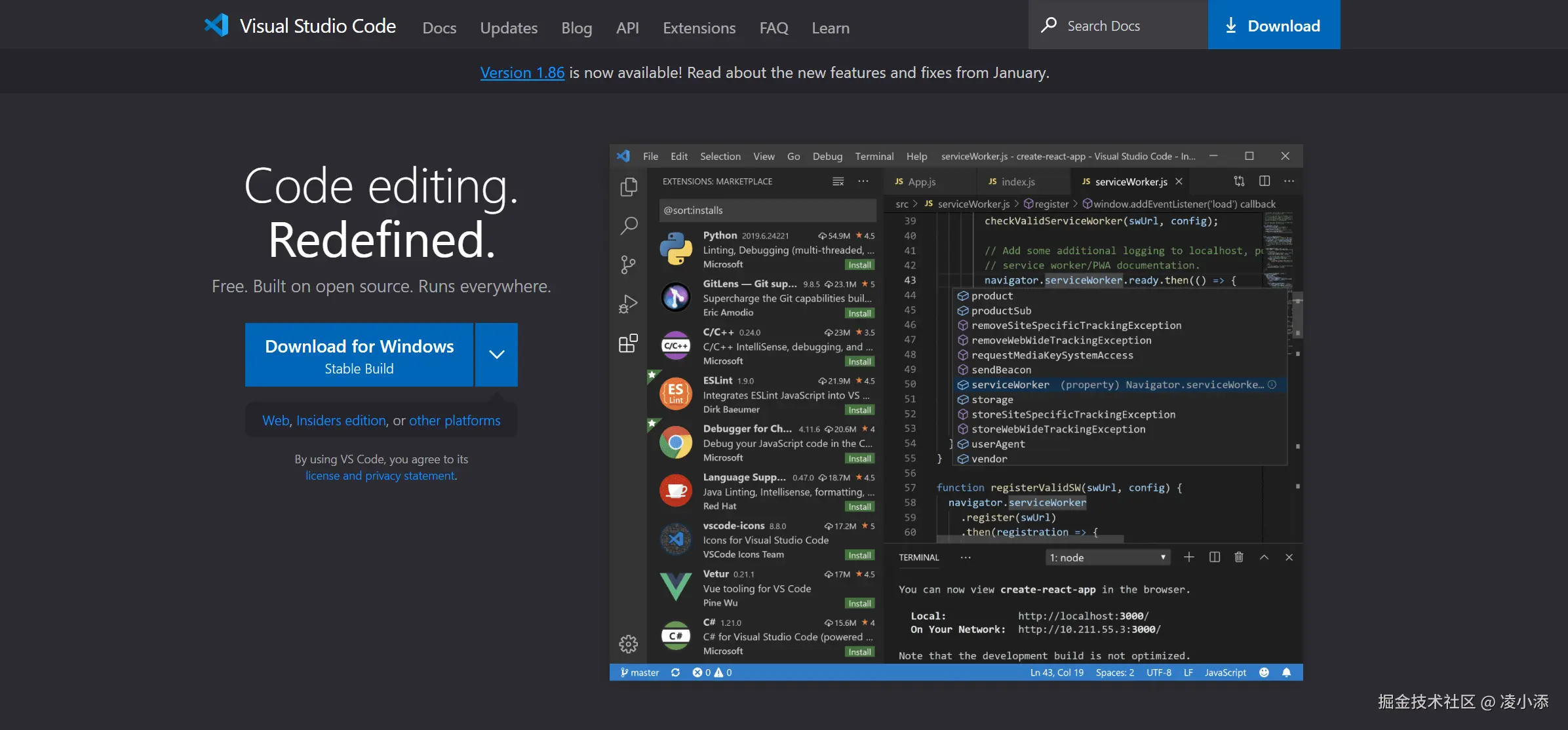This screenshot has height=730, width=1568.
Task: Click the Explorer files icon in activity bar
Action: [628, 187]
